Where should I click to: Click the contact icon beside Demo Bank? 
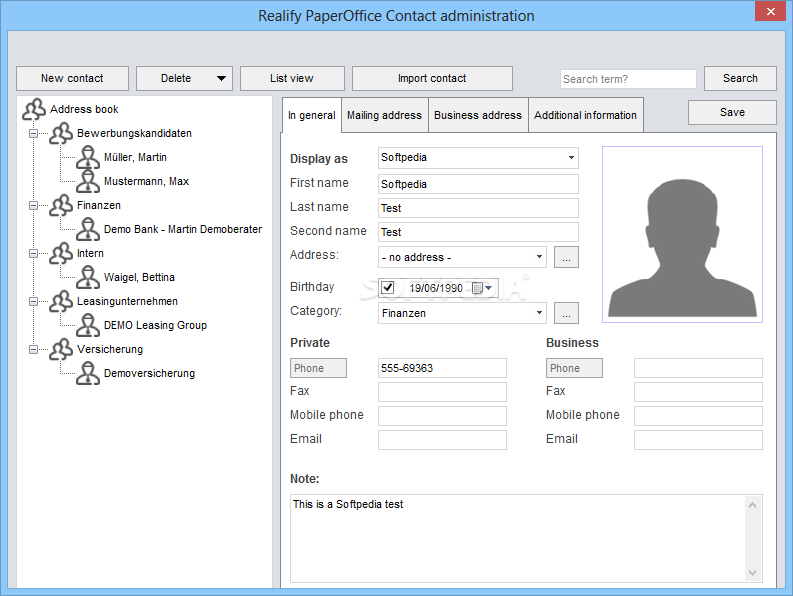(x=88, y=229)
